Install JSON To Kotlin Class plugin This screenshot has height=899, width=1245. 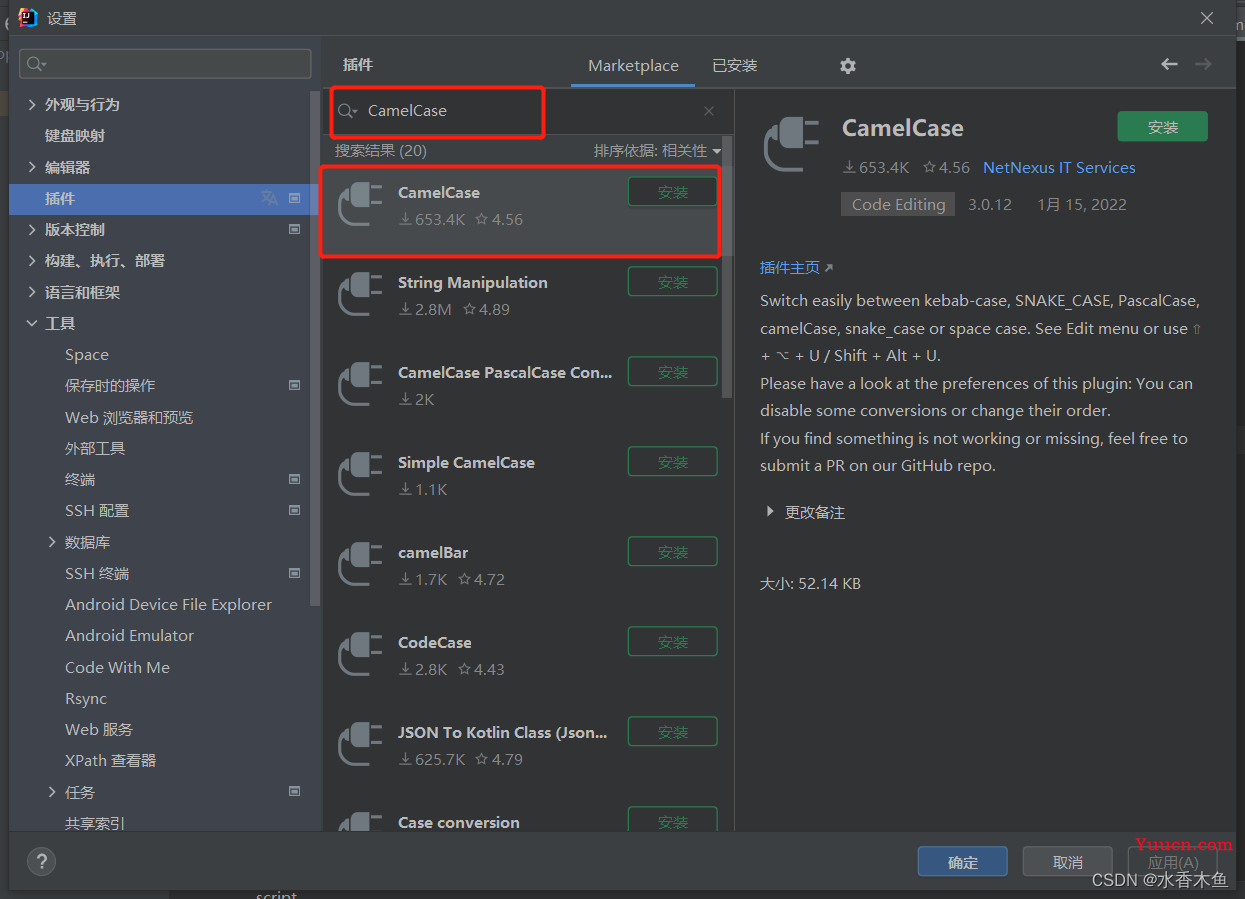click(673, 732)
